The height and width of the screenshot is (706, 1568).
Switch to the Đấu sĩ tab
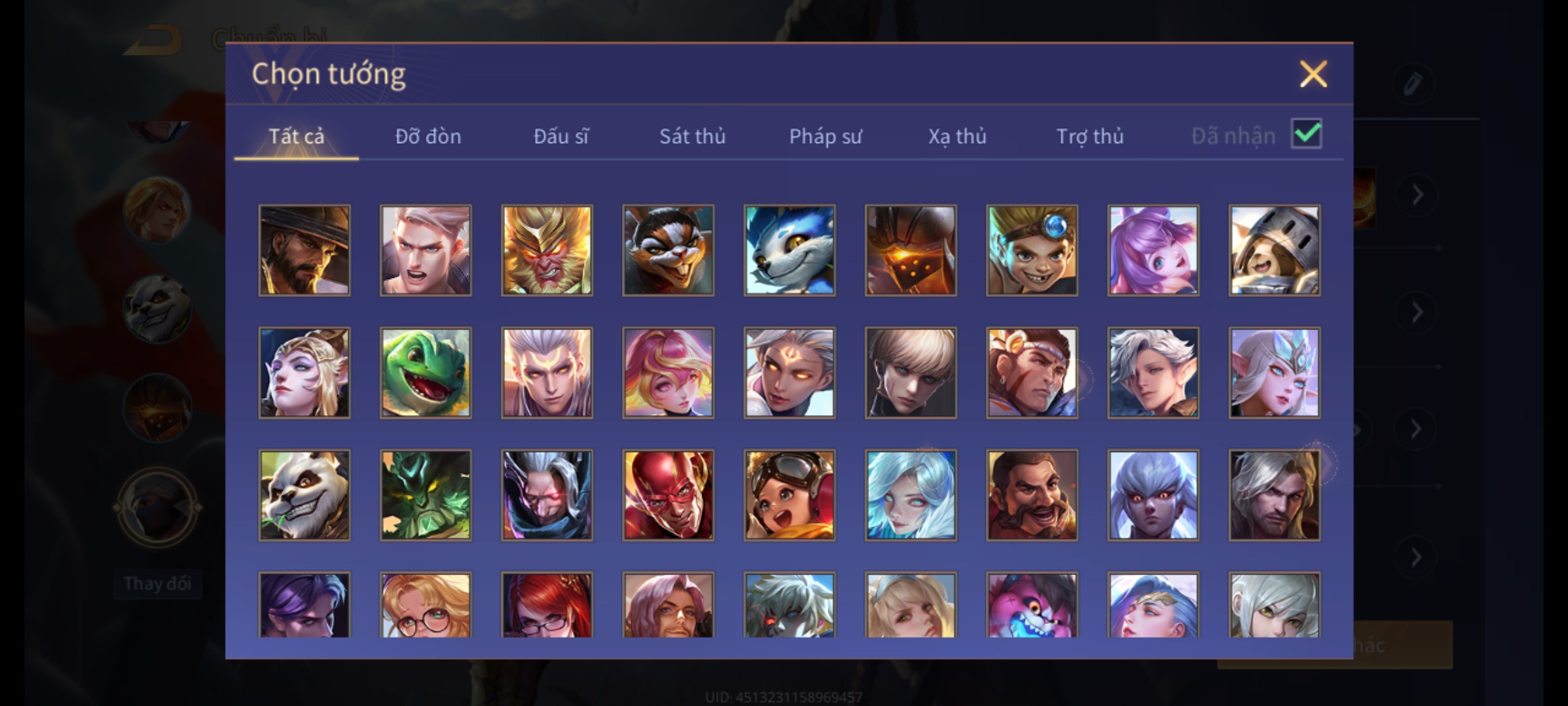tap(561, 136)
